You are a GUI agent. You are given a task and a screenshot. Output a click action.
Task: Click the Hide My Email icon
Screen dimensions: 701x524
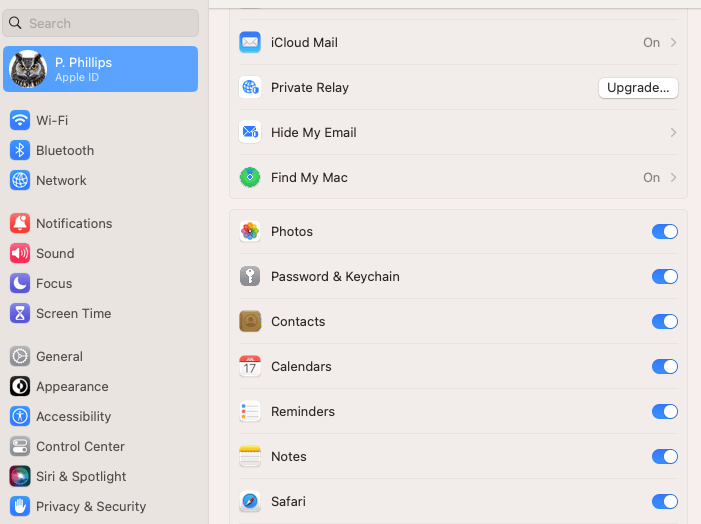click(x=250, y=132)
